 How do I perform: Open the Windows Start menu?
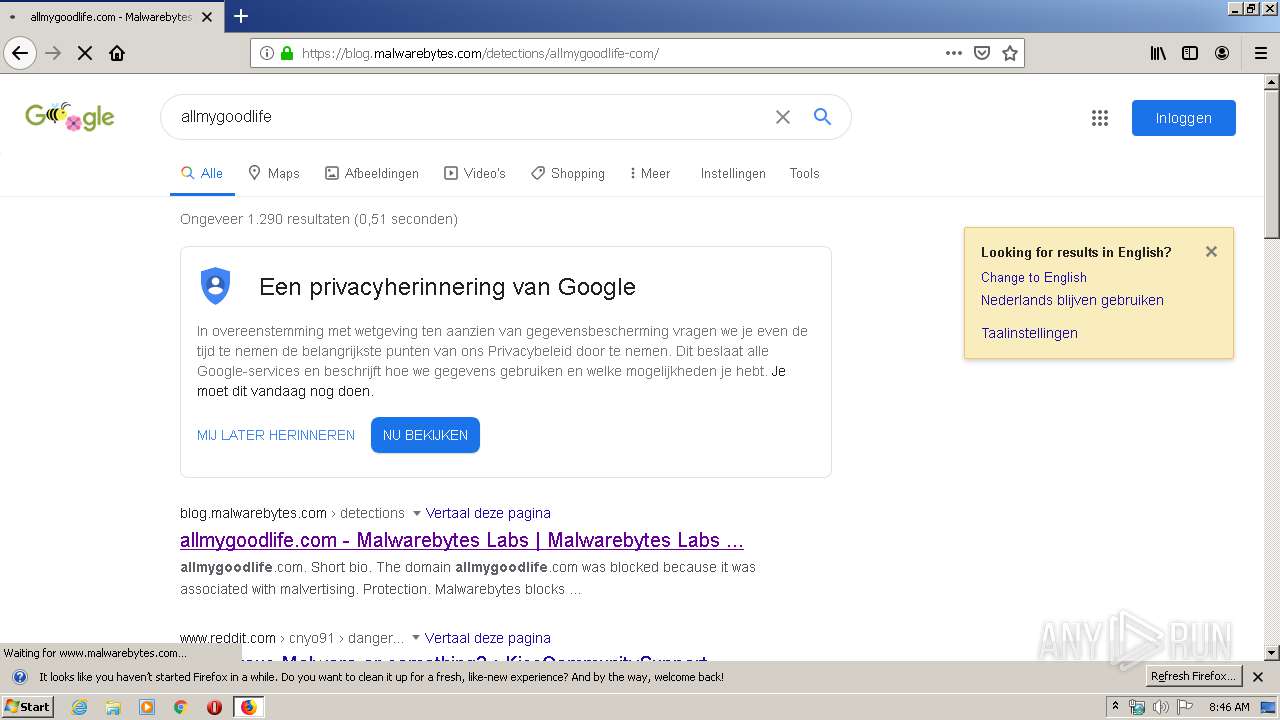pos(28,707)
